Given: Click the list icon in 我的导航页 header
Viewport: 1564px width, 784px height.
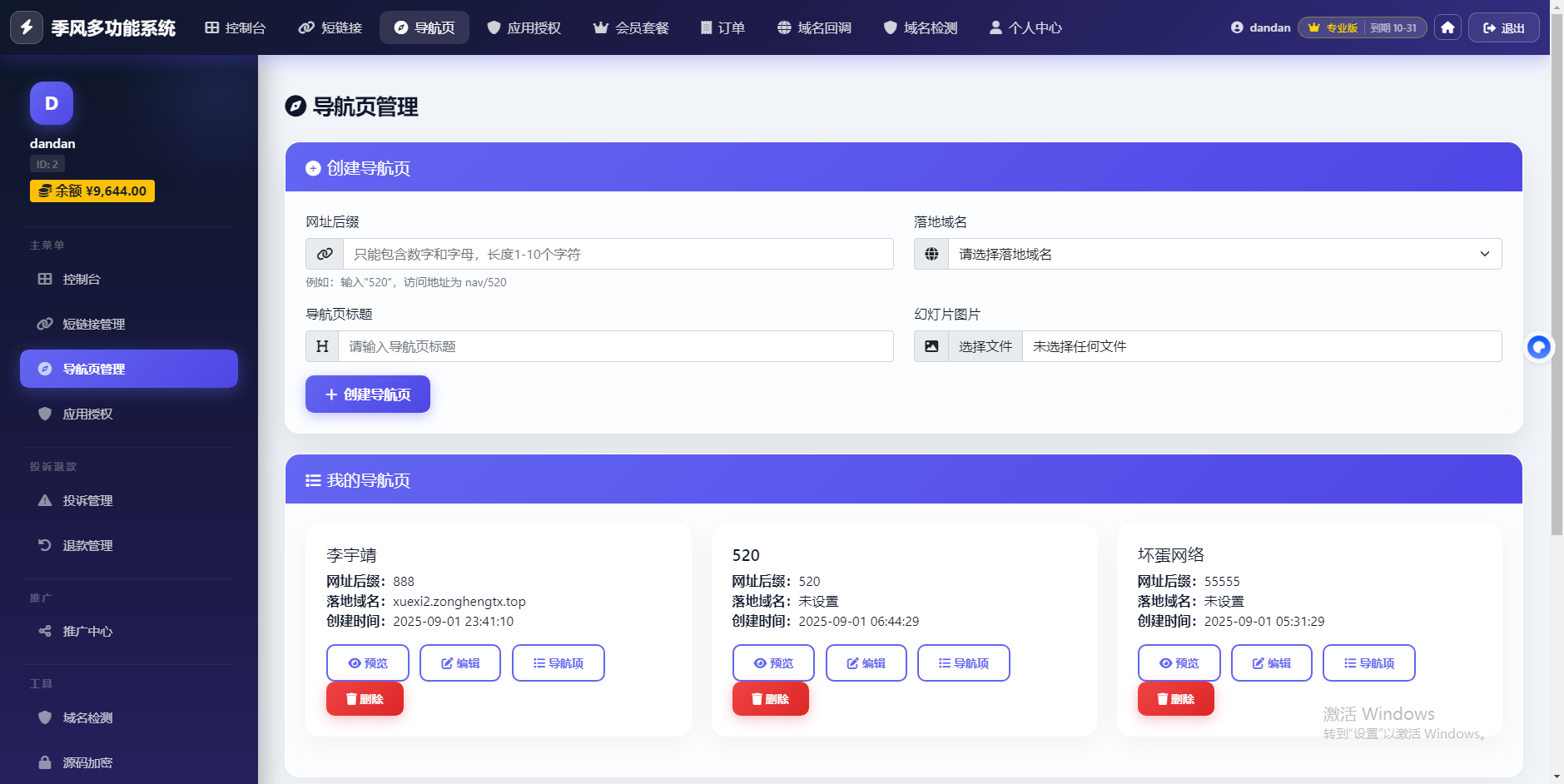Looking at the screenshot, I should coord(313,480).
